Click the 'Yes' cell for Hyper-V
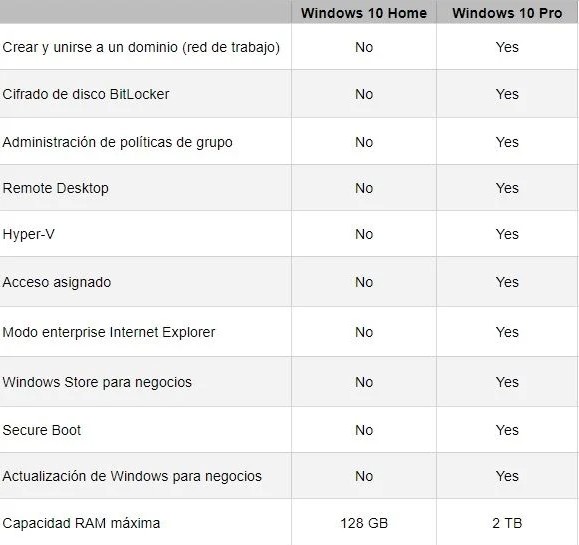 click(x=507, y=234)
